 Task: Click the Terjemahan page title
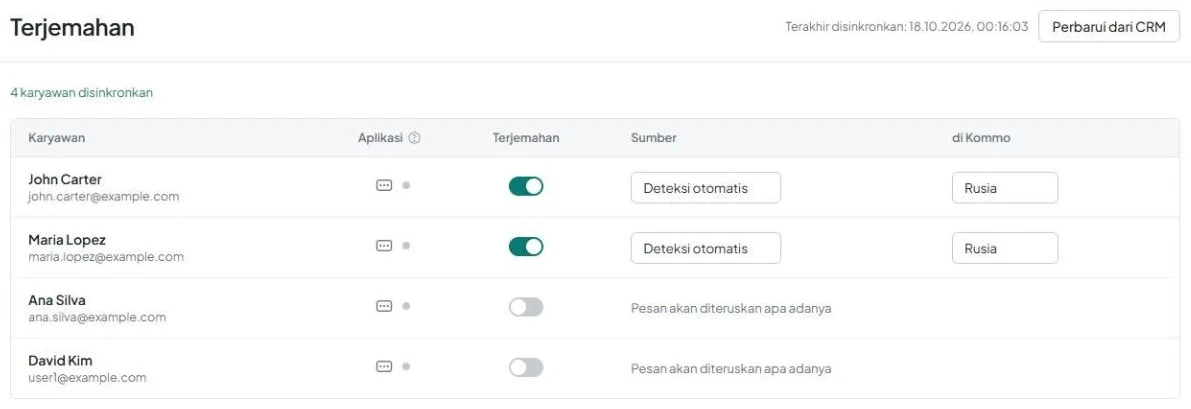coord(72,27)
